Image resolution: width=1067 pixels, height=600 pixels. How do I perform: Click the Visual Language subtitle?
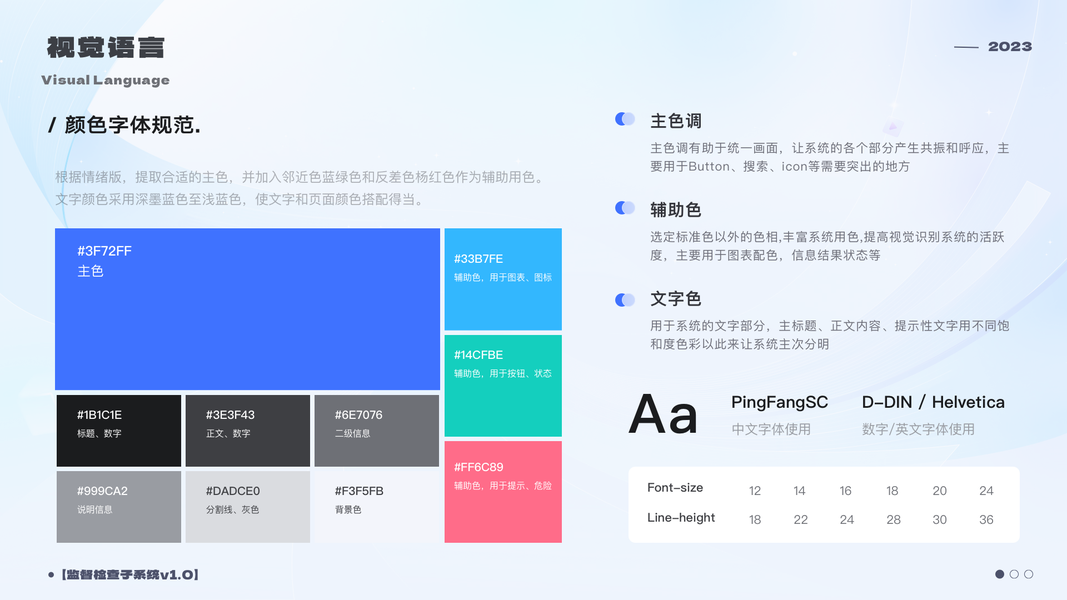click(x=105, y=80)
